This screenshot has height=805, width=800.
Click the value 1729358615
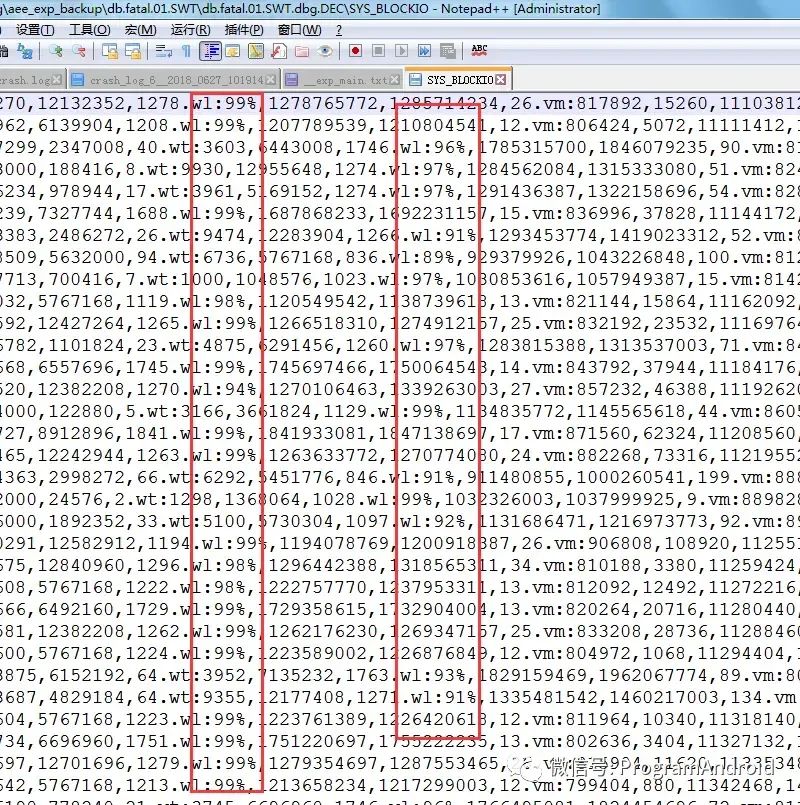pos(312,610)
